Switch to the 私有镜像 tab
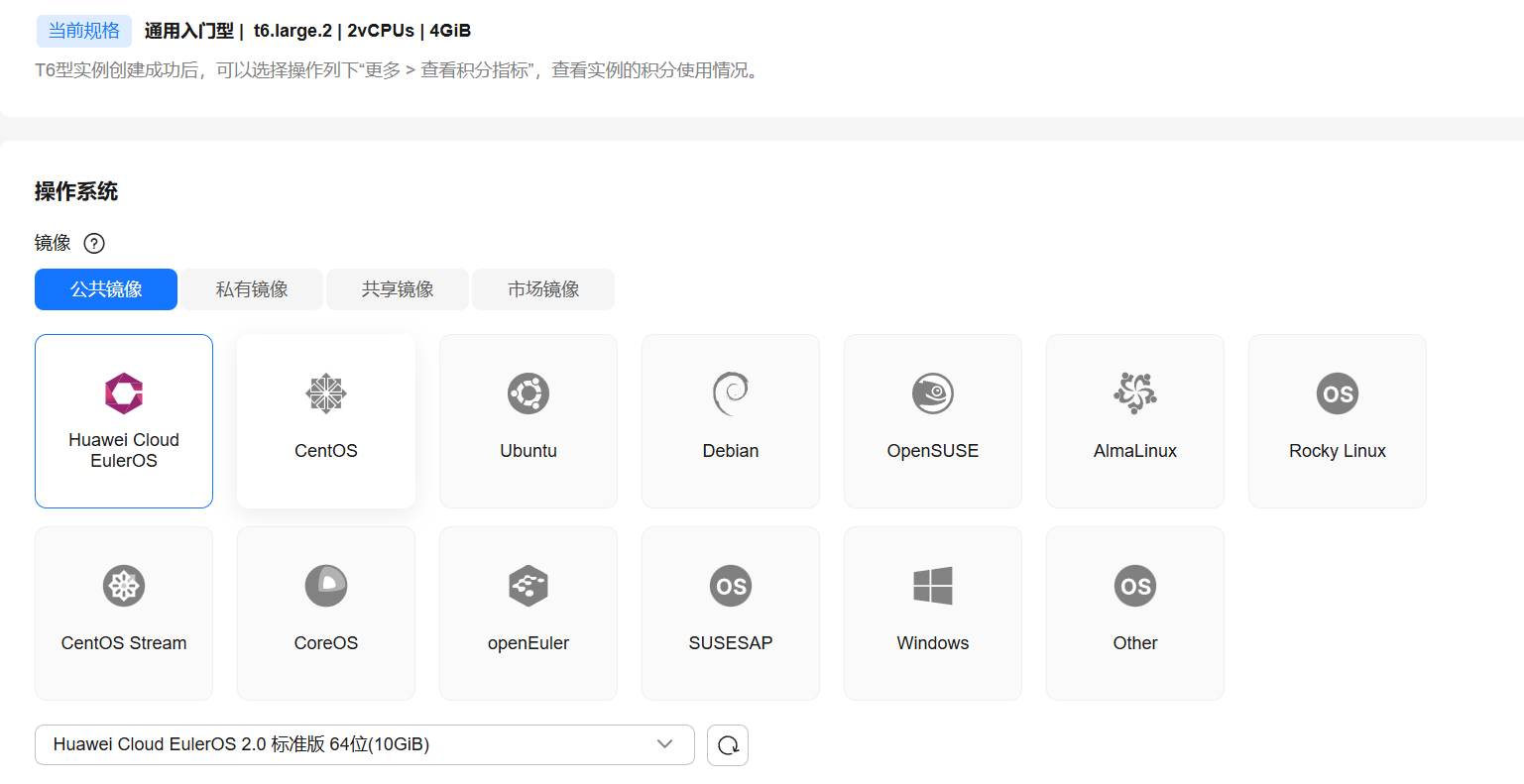The height and width of the screenshot is (784, 1524). [252, 289]
